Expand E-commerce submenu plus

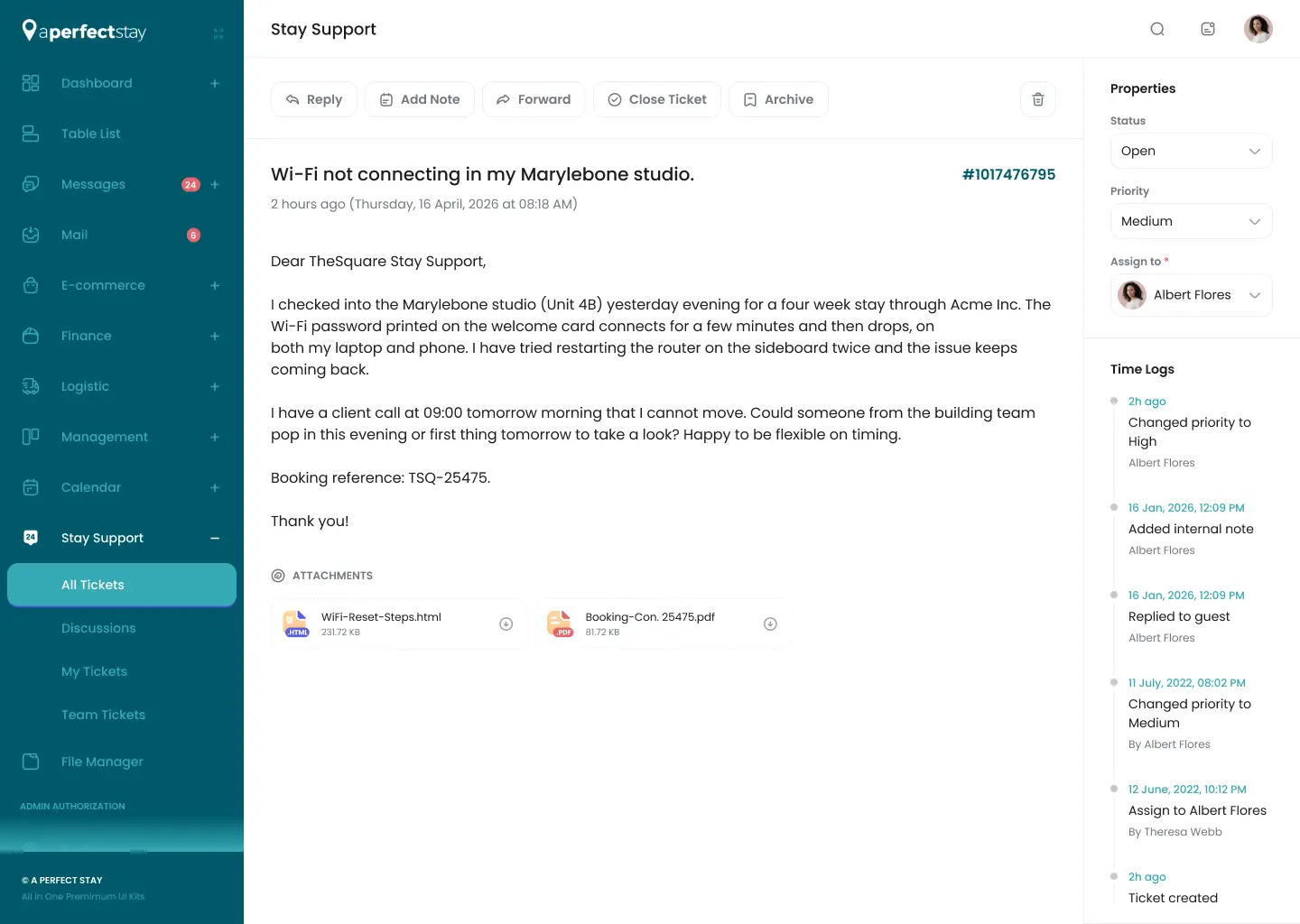tap(215, 285)
